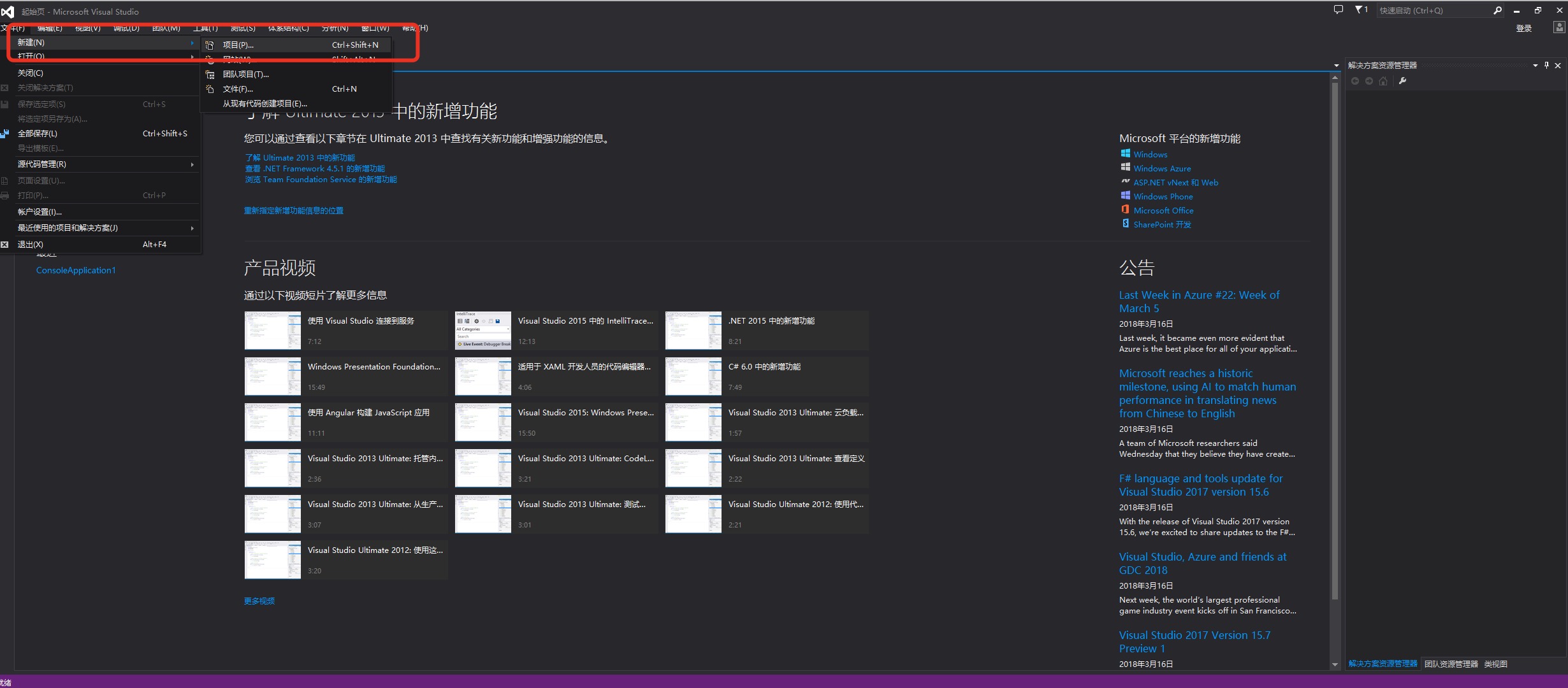Open Visual Studio, Azure and friends at GDC 2018

[1203, 563]
